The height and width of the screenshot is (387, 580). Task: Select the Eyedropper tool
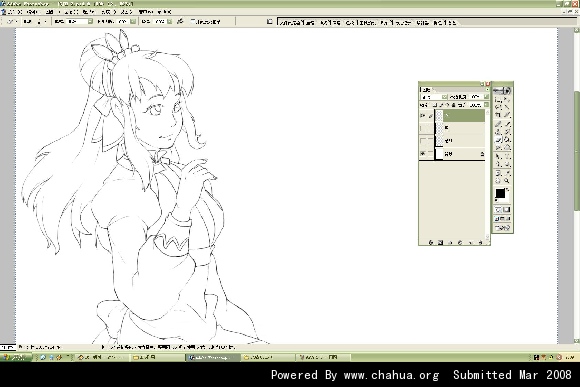[x=507, y=173]
